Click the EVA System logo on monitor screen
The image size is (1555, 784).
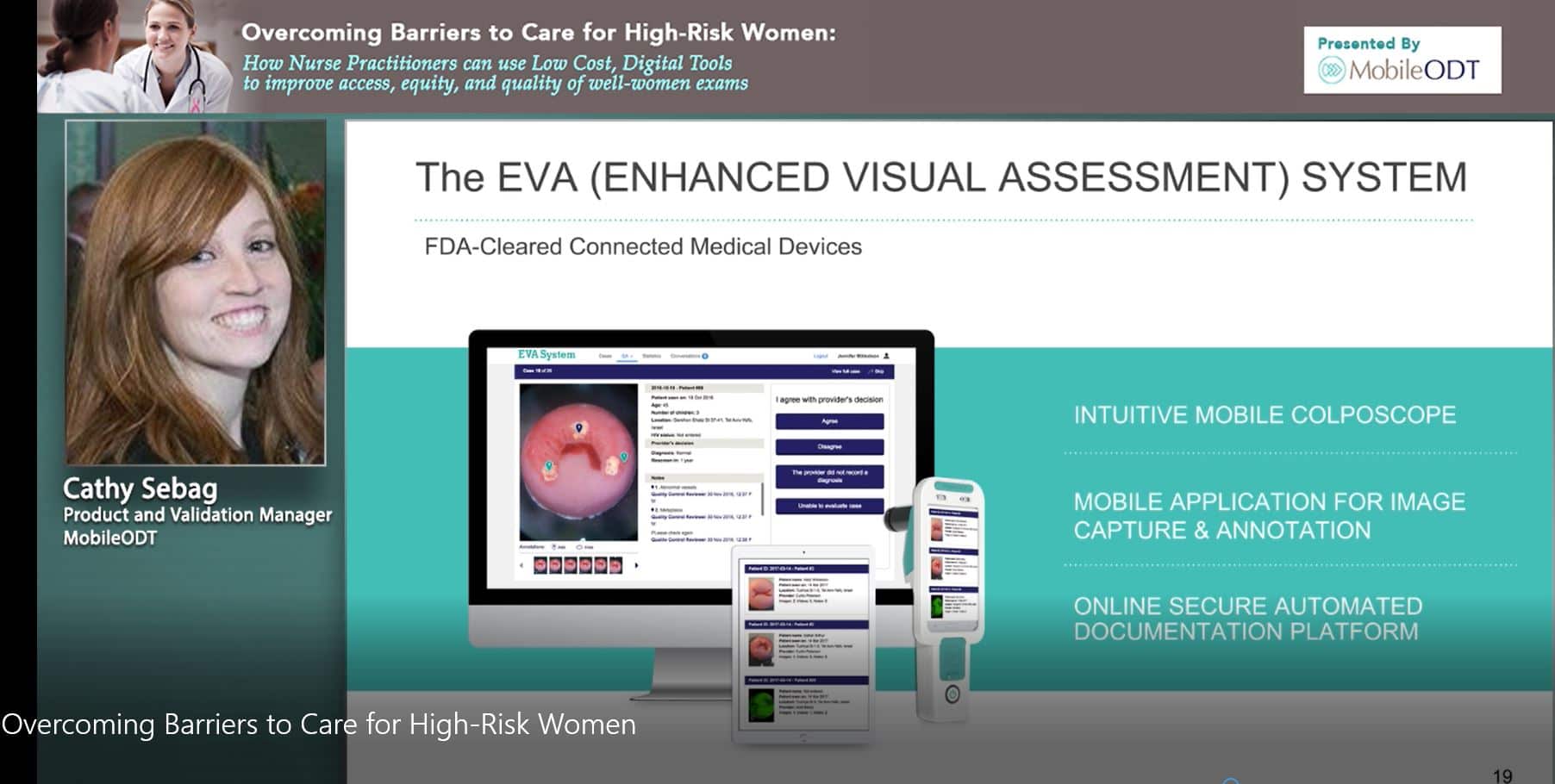coord(546,355)
